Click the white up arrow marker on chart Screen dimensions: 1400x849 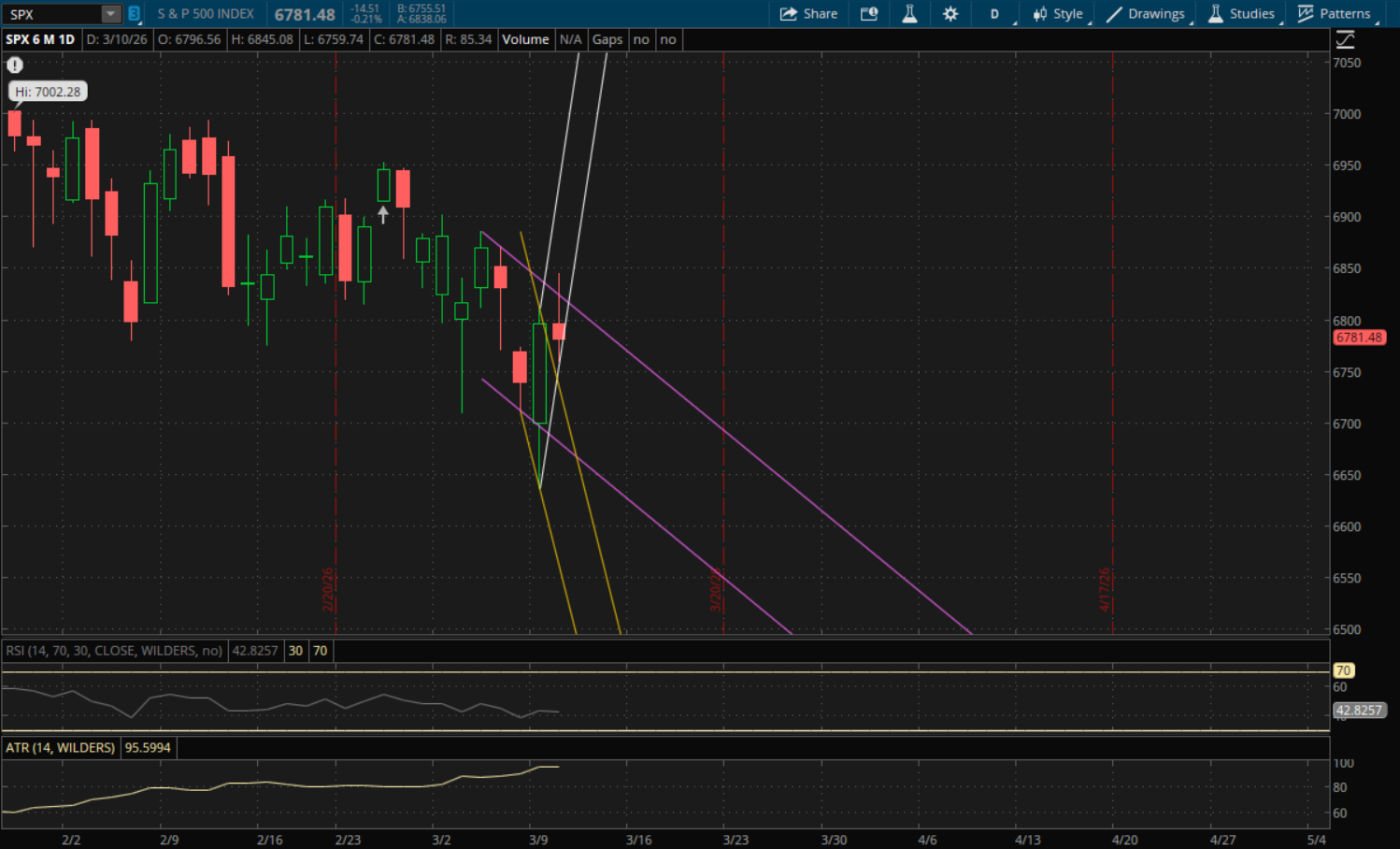[x=382, y=214]
